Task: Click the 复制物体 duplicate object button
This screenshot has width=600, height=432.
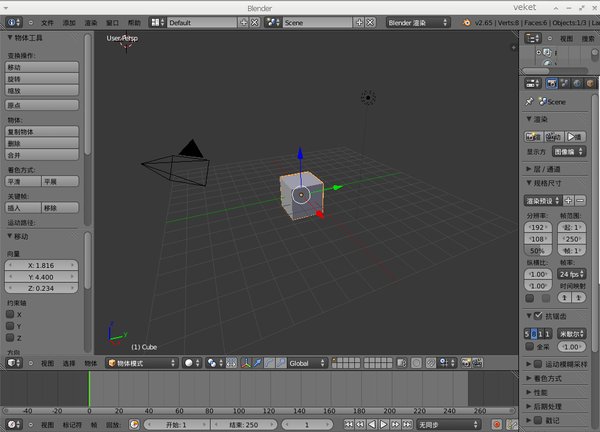Action: tap(42, 131)
